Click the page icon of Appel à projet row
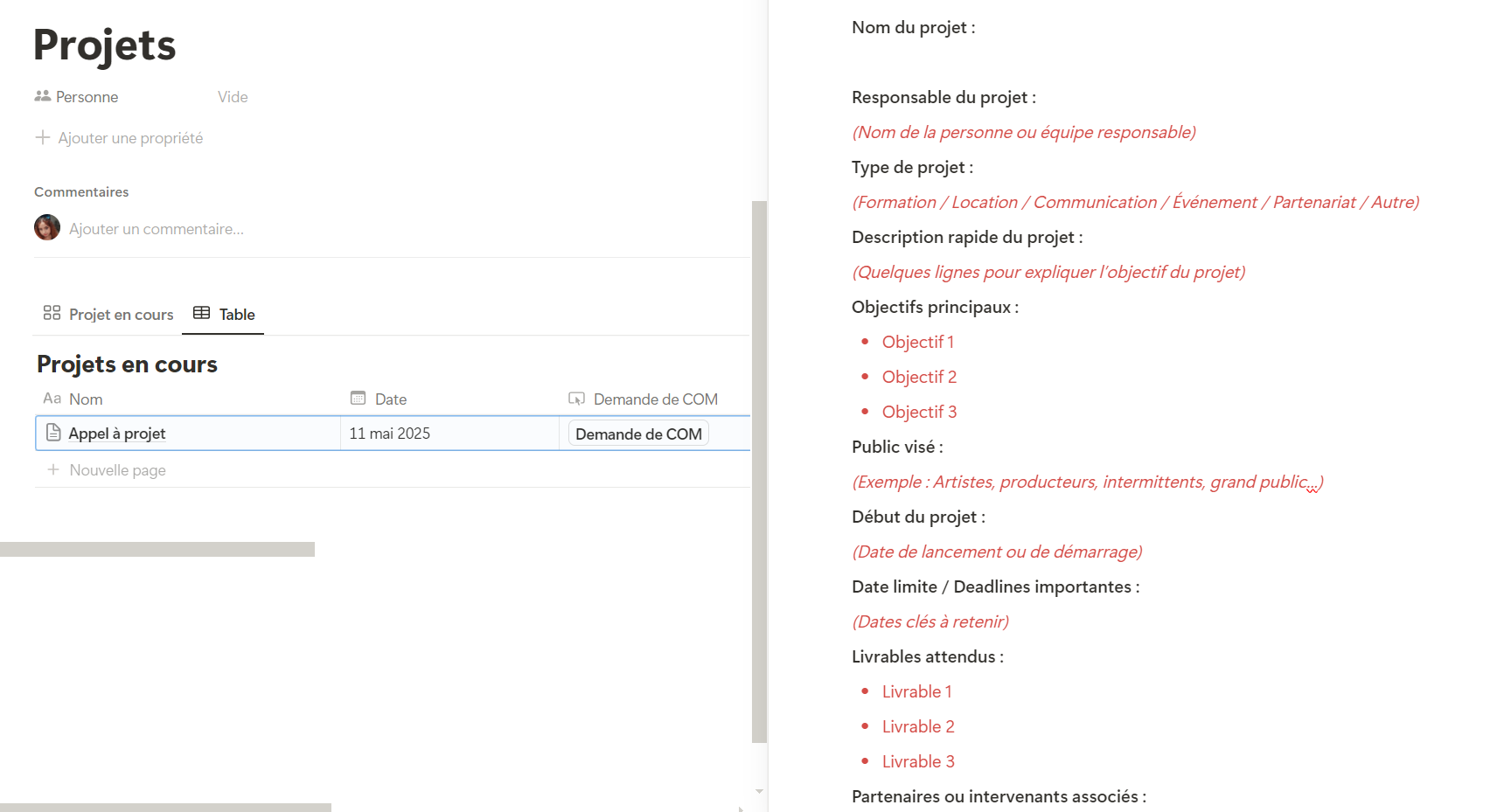Screen dimensions: 1504x812 pos(53,433)
